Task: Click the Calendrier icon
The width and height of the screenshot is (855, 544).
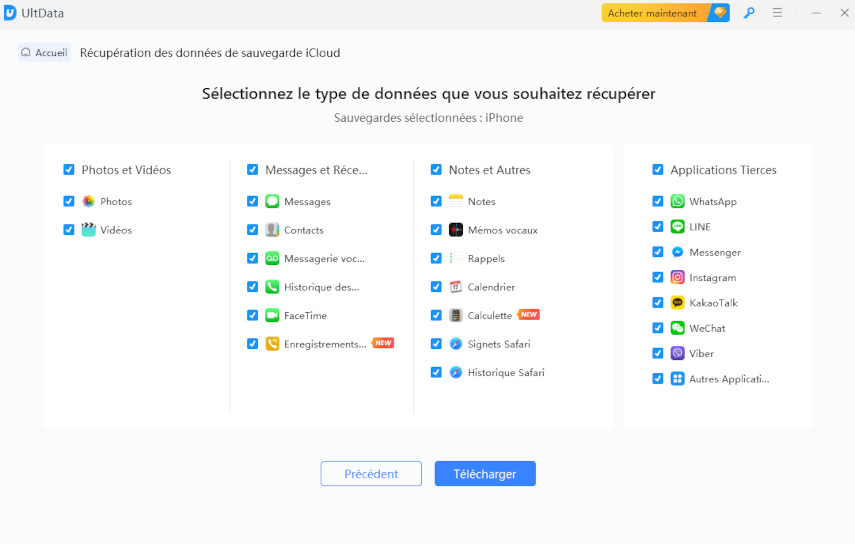Action: [x=456, y=287]
